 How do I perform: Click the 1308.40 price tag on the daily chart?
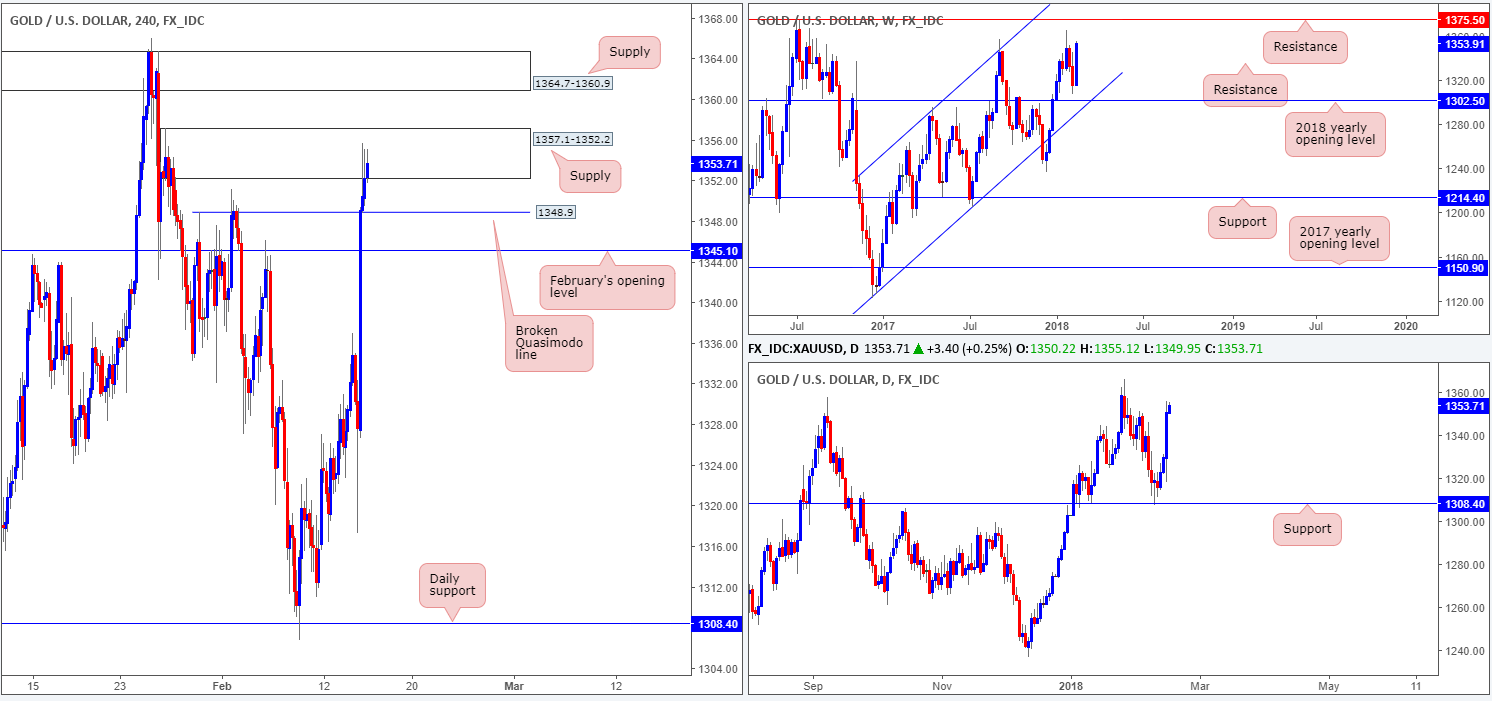1462,504
